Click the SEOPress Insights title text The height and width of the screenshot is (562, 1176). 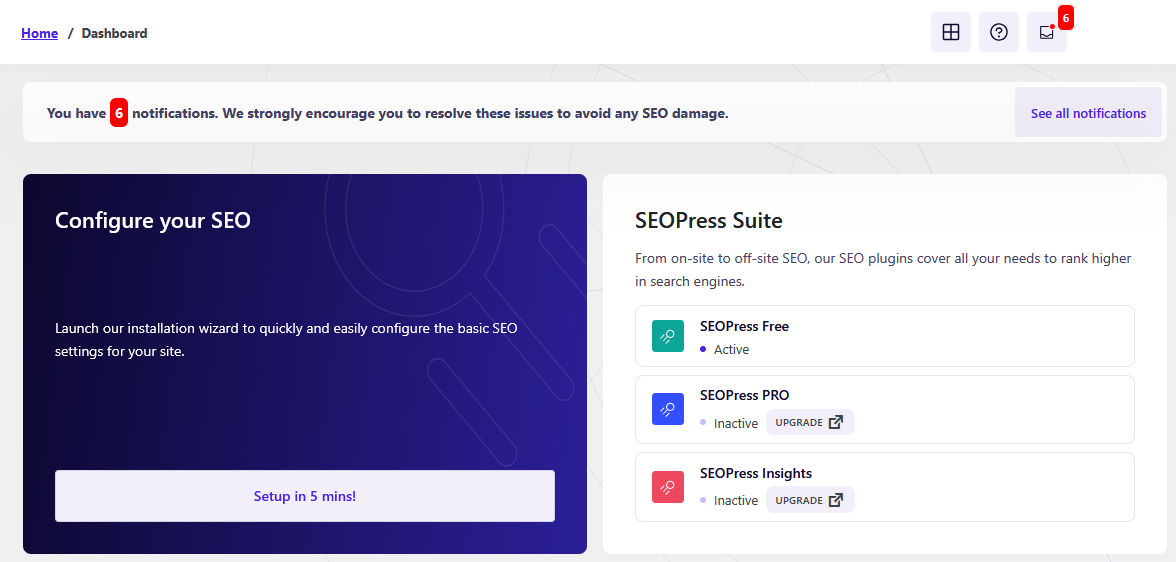755,473
